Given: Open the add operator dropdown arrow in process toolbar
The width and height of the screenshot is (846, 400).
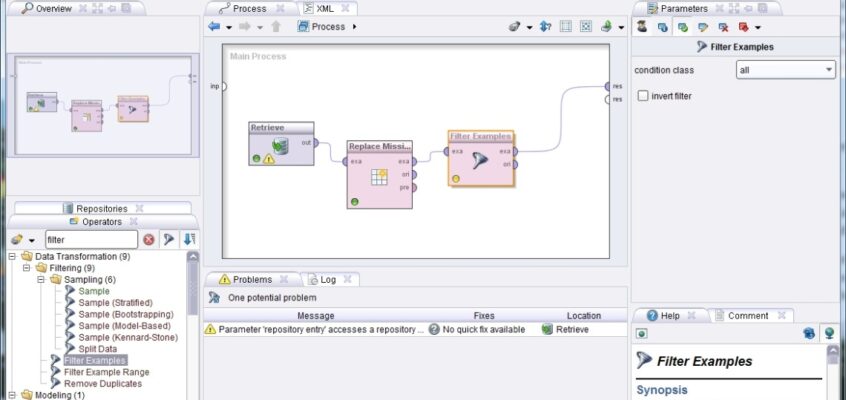Looking at the screenshot, I should (529, 28).
